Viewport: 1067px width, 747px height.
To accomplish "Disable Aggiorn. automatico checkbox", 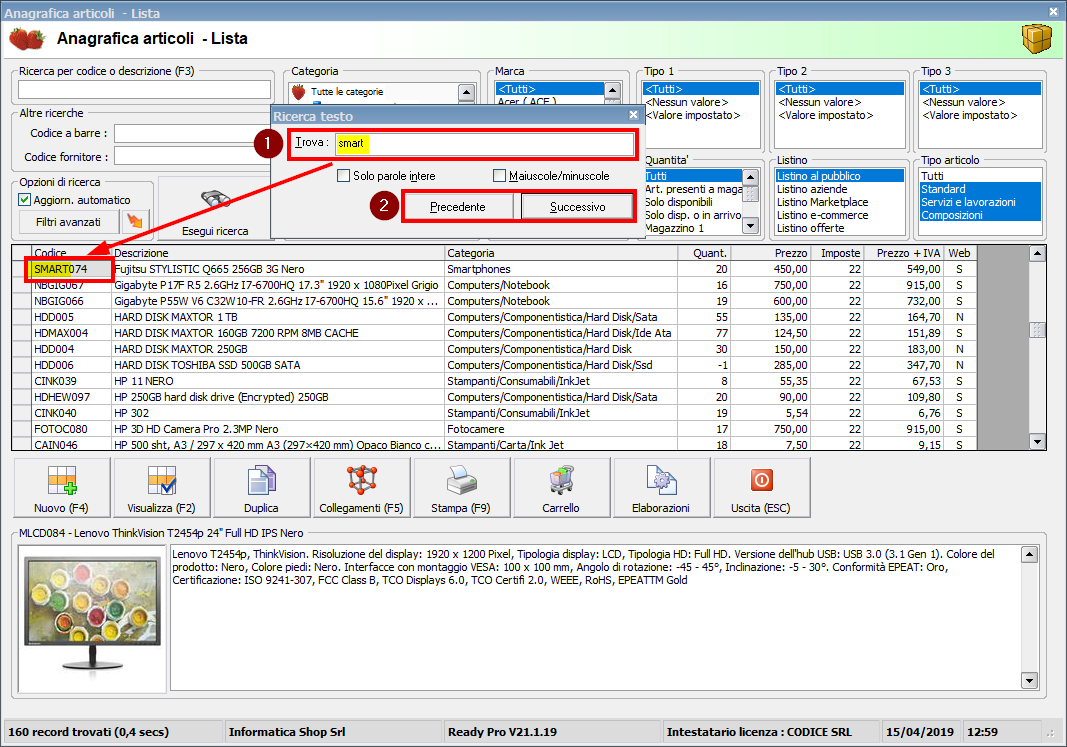I will point(24,199).
